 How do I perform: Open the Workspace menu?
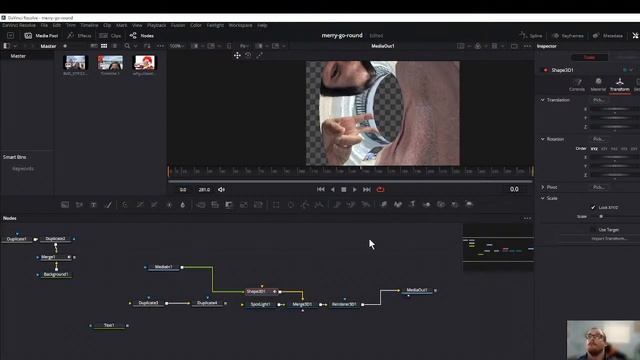[240, 25]
